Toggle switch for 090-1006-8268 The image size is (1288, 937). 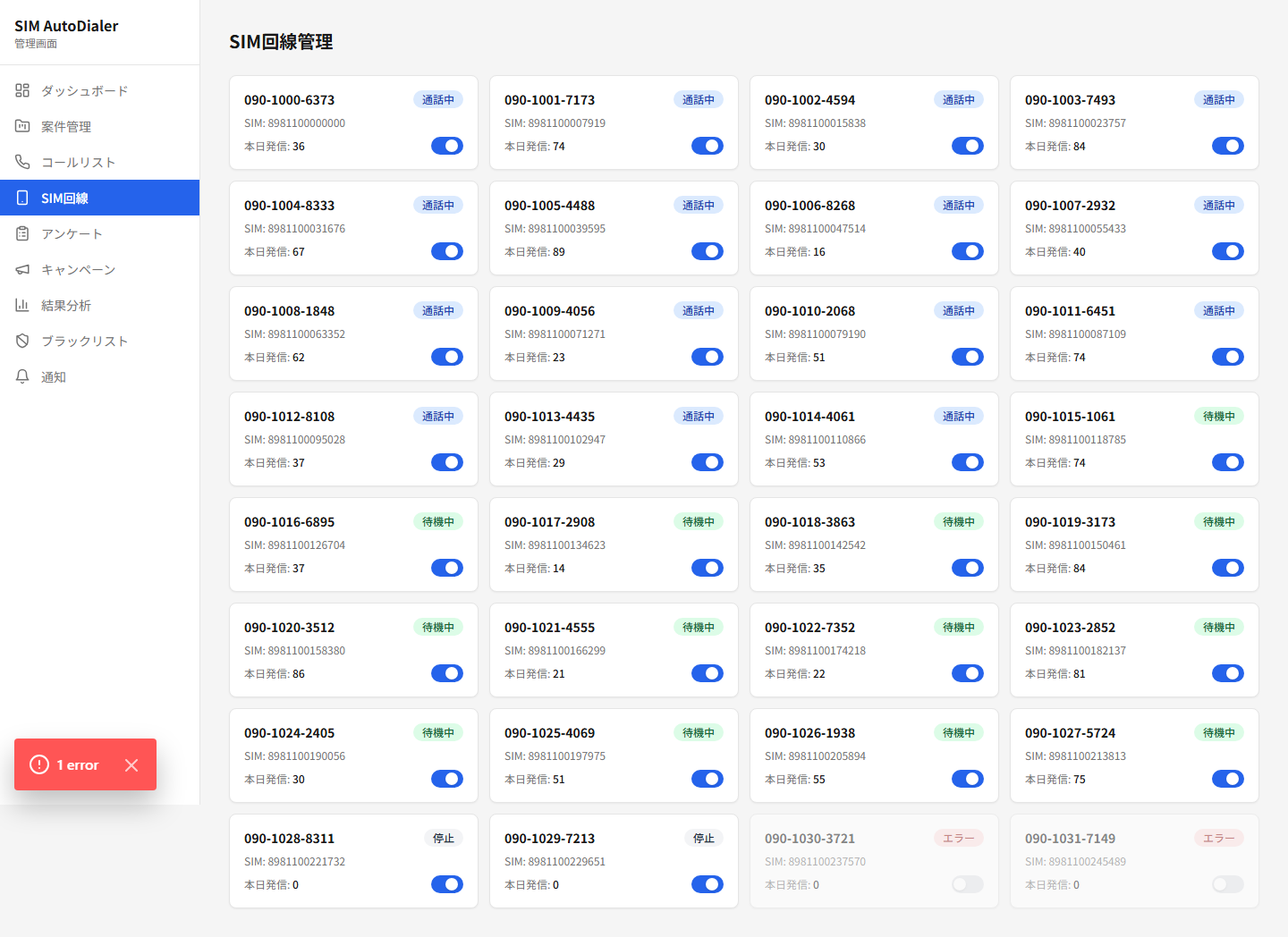(968, 251)
